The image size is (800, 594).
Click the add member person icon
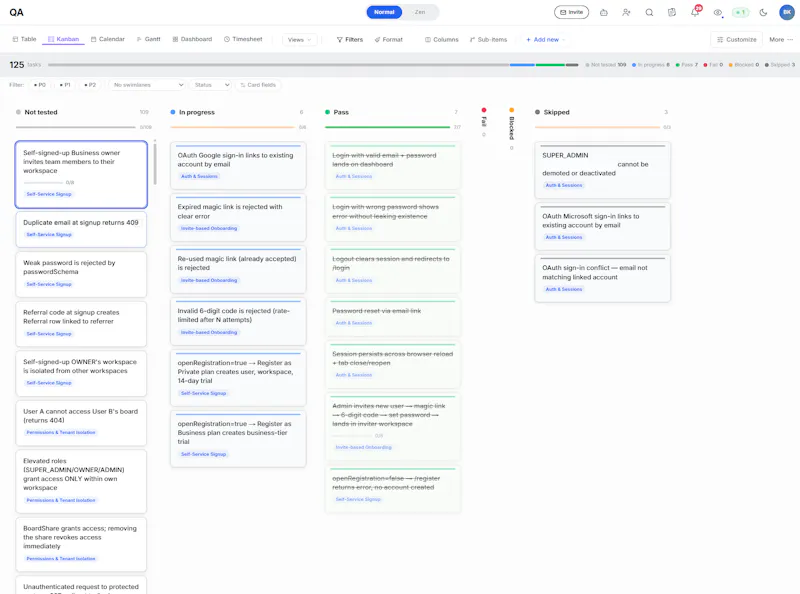626,12
